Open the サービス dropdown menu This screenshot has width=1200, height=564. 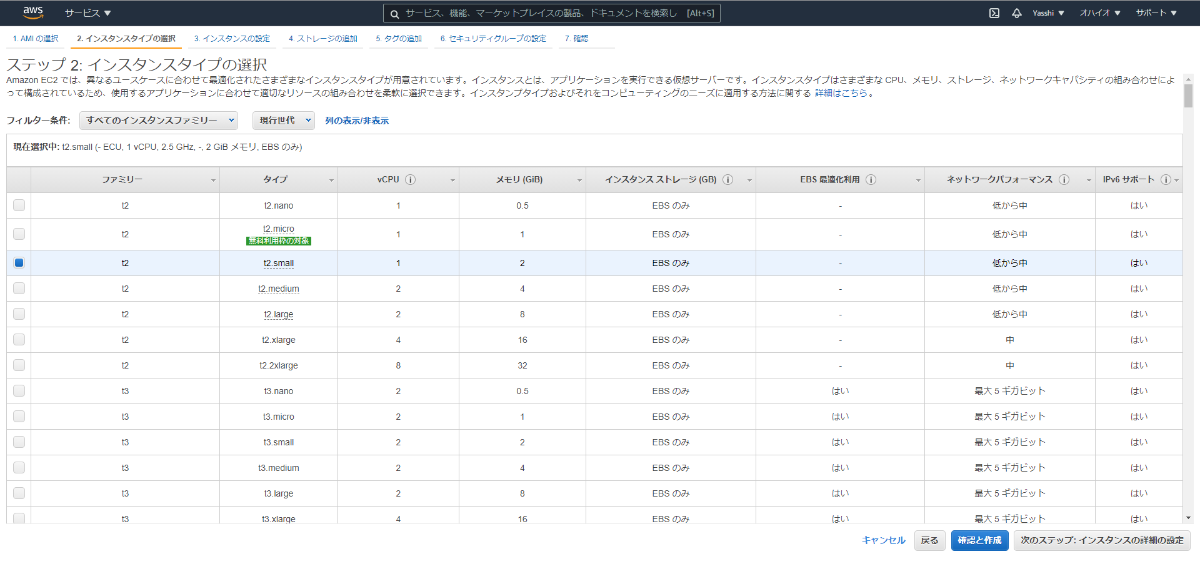(x=88, y=14)
